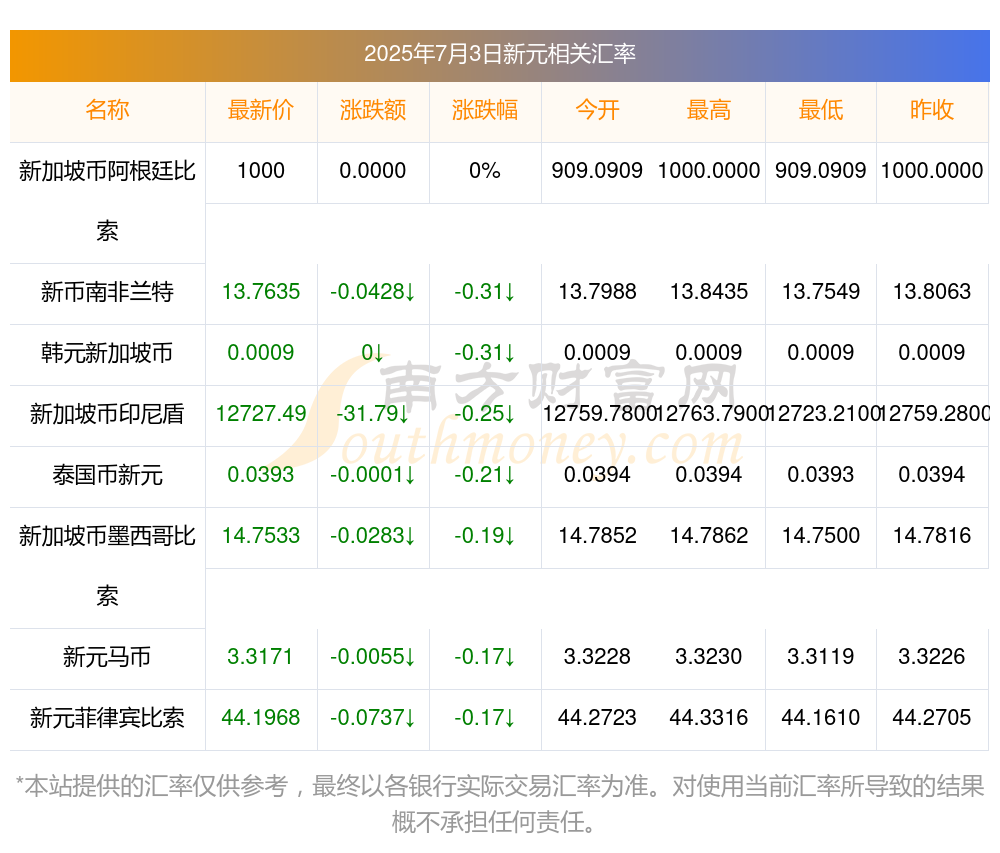Click change percent -0.31↓ in 新币南非兰特 row
1000x853 pixels.
click(x=485, y=291)
